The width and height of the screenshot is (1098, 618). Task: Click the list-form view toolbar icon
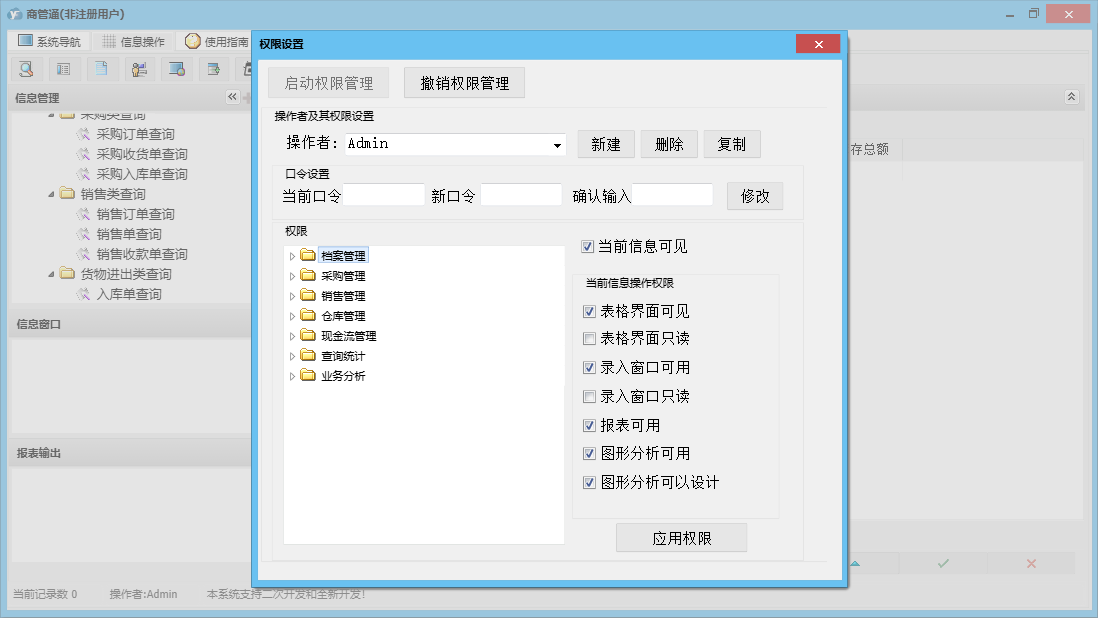(x=64, y=69)
